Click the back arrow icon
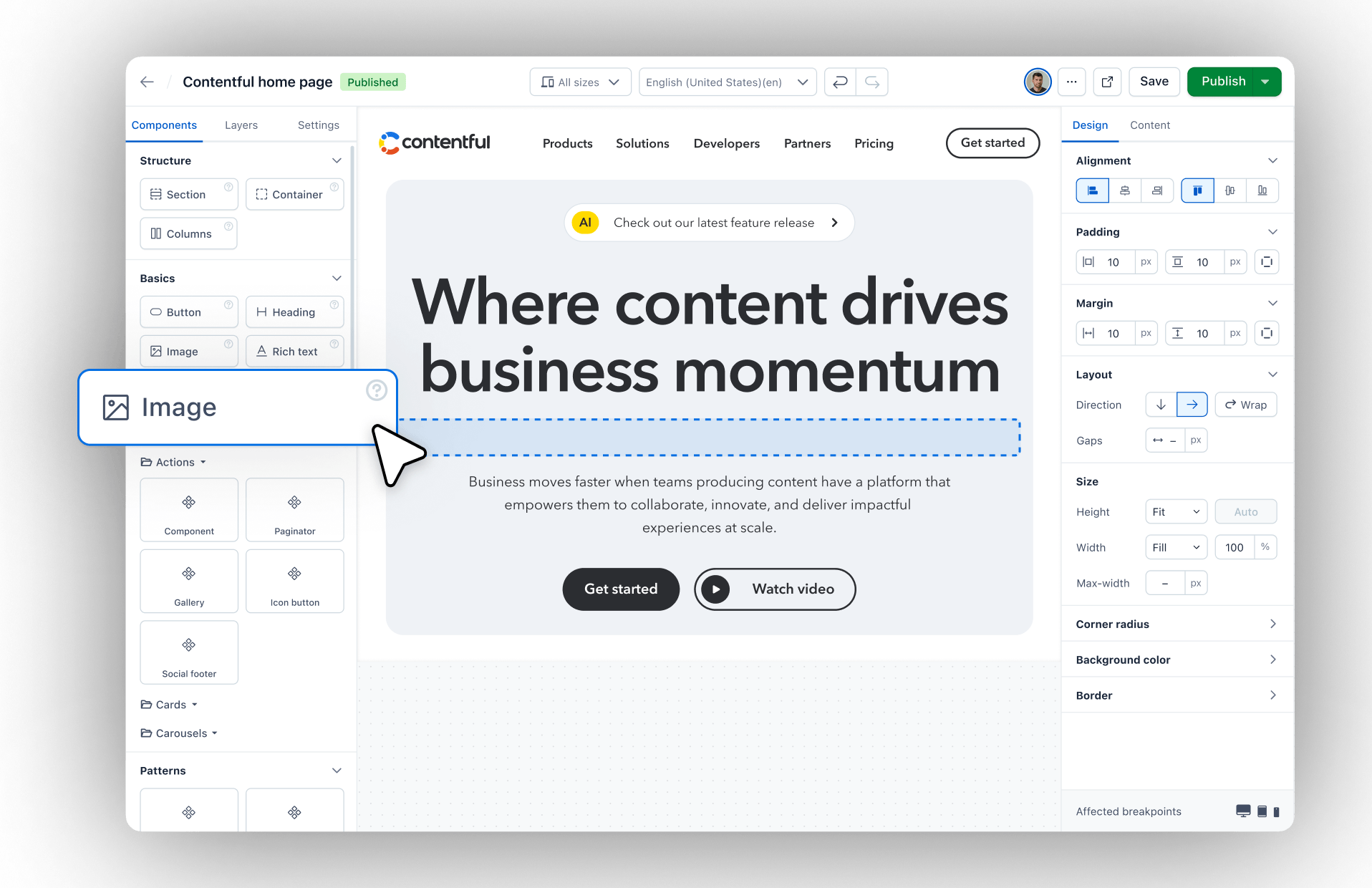The height and width of the screenshot is (888, 1372). coord(147,82)
